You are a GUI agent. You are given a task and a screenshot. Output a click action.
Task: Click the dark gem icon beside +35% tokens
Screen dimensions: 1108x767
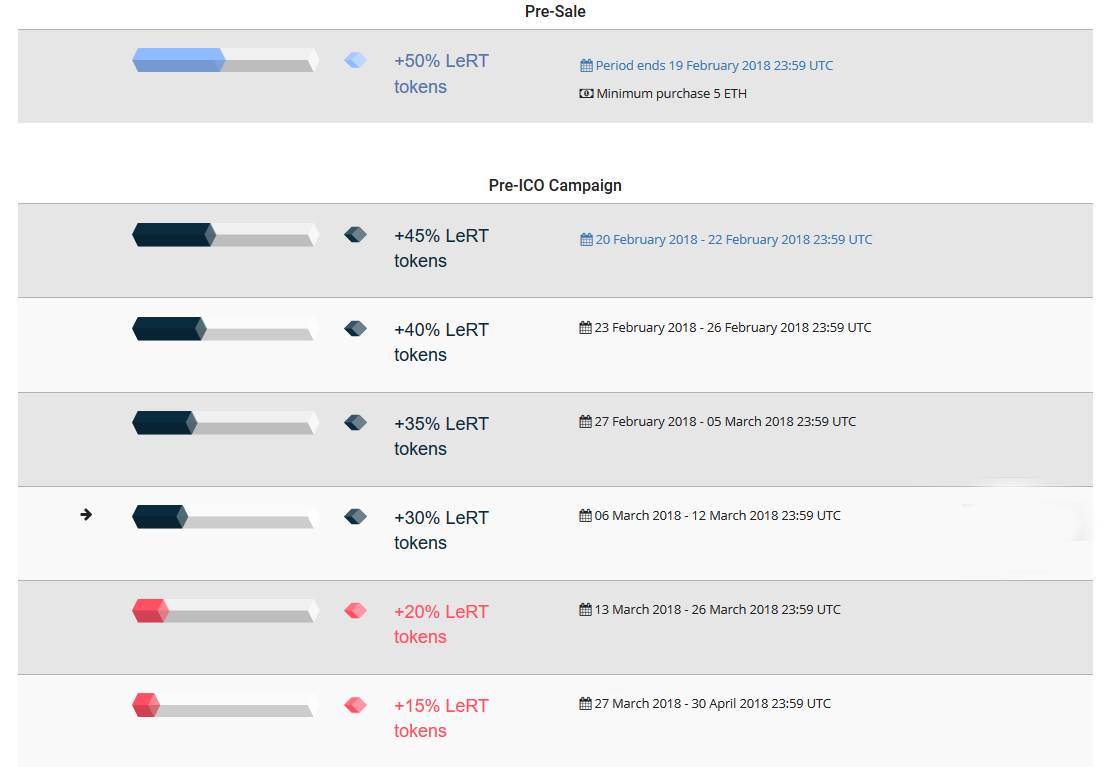tap(355, 423)
